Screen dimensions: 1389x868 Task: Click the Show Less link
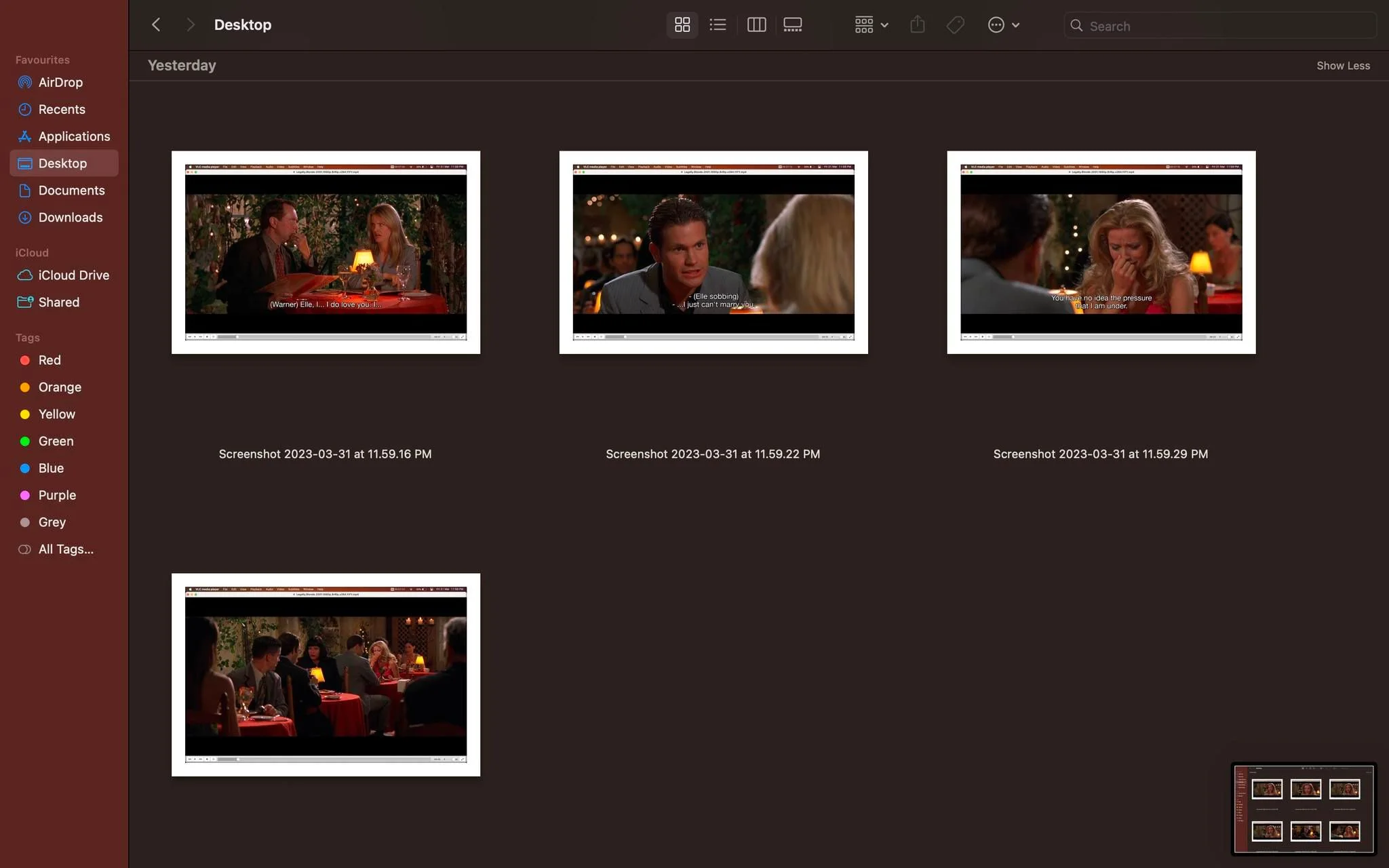(x=1343, y=66)
